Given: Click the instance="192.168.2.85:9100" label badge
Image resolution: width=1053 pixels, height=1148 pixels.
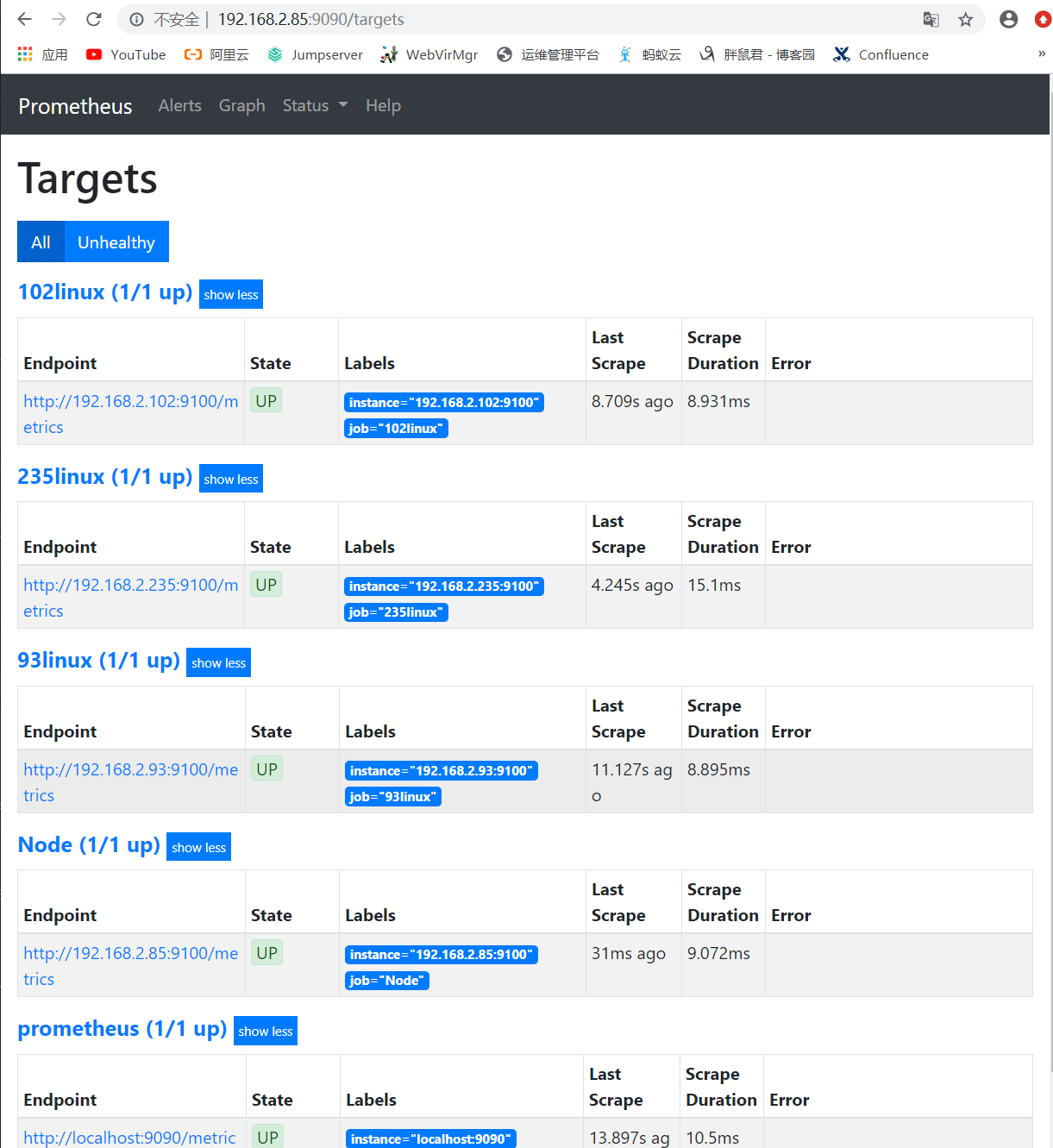Looking at the screenshot, I should coord(442,954).
